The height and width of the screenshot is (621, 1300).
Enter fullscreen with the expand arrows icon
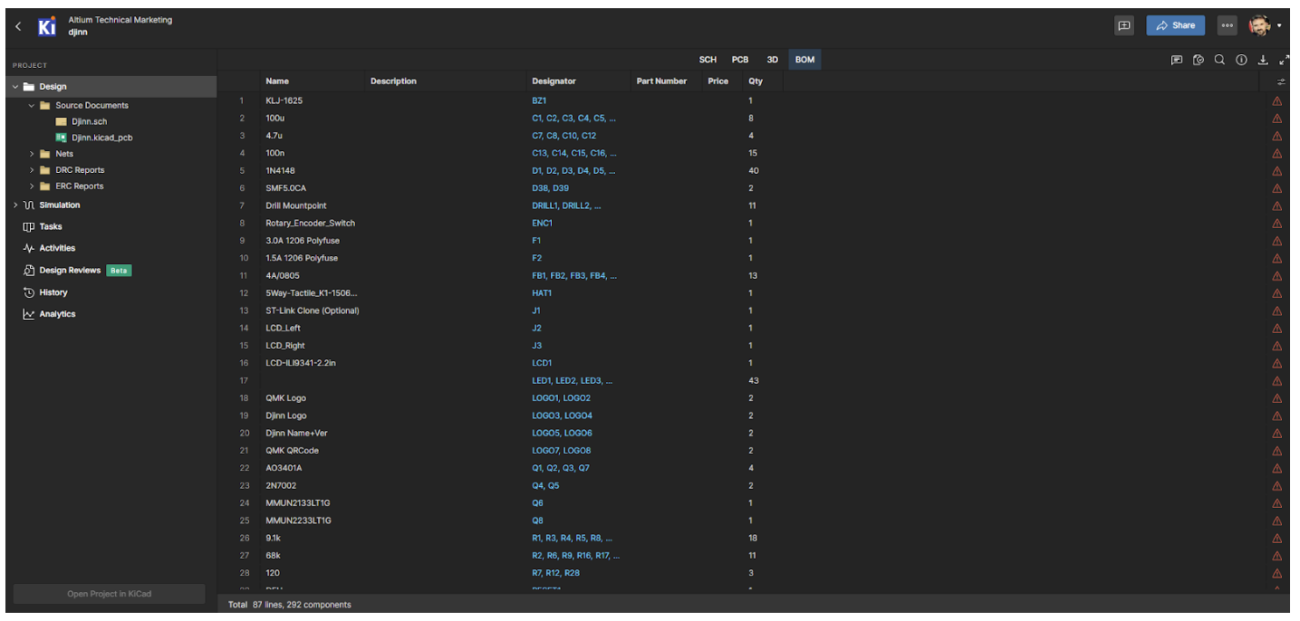pyautogui.click(x=1284, y=60)
